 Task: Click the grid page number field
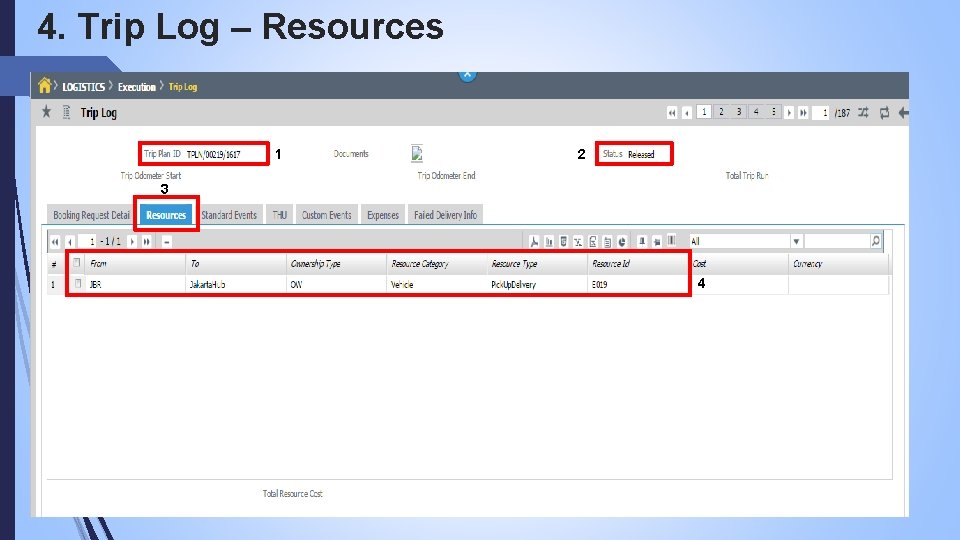pos(88,242)
